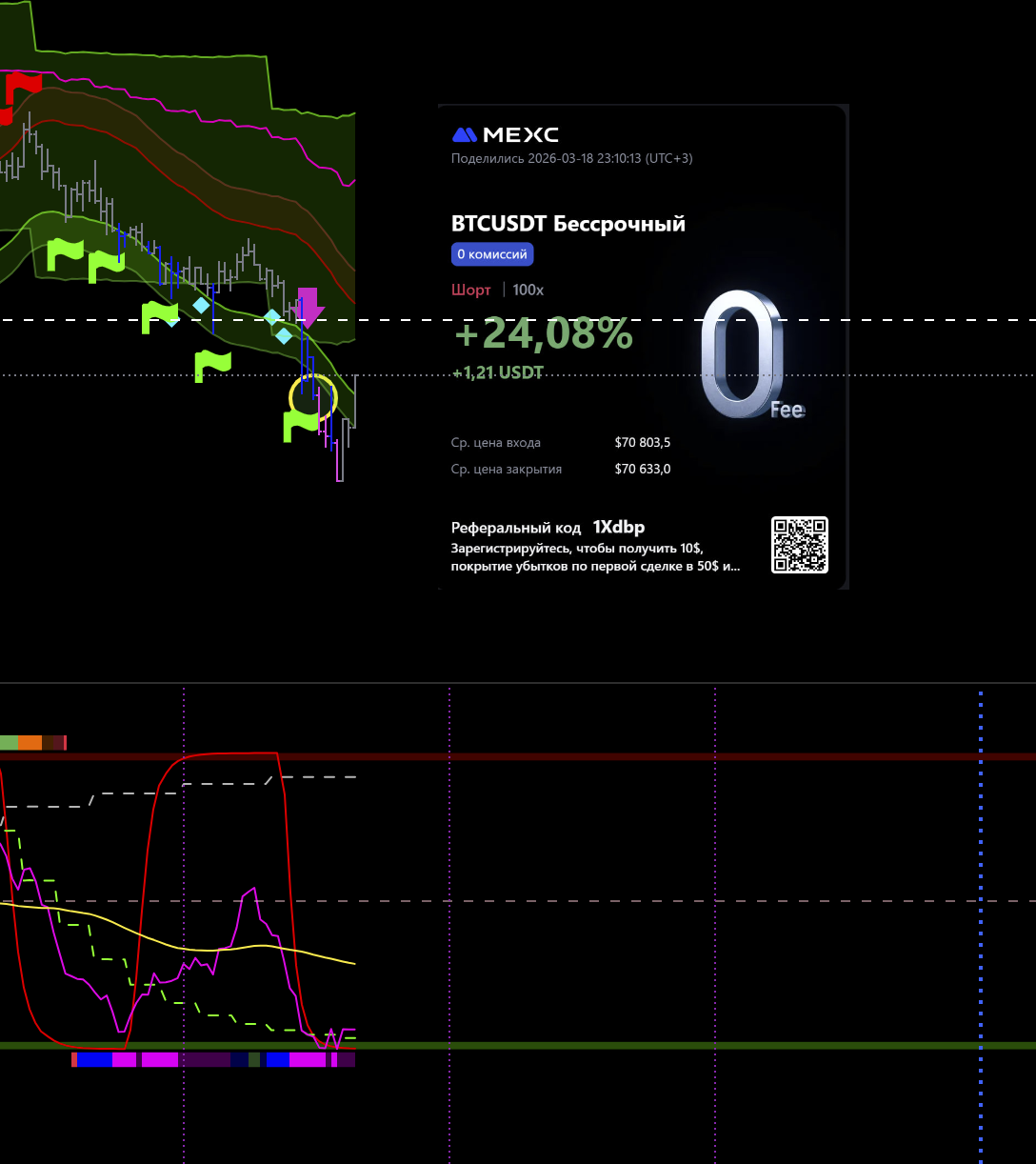Click the MEXC logo on the share card
1036x1164 pixels.
pyautogui.click(x=505, y=134)
